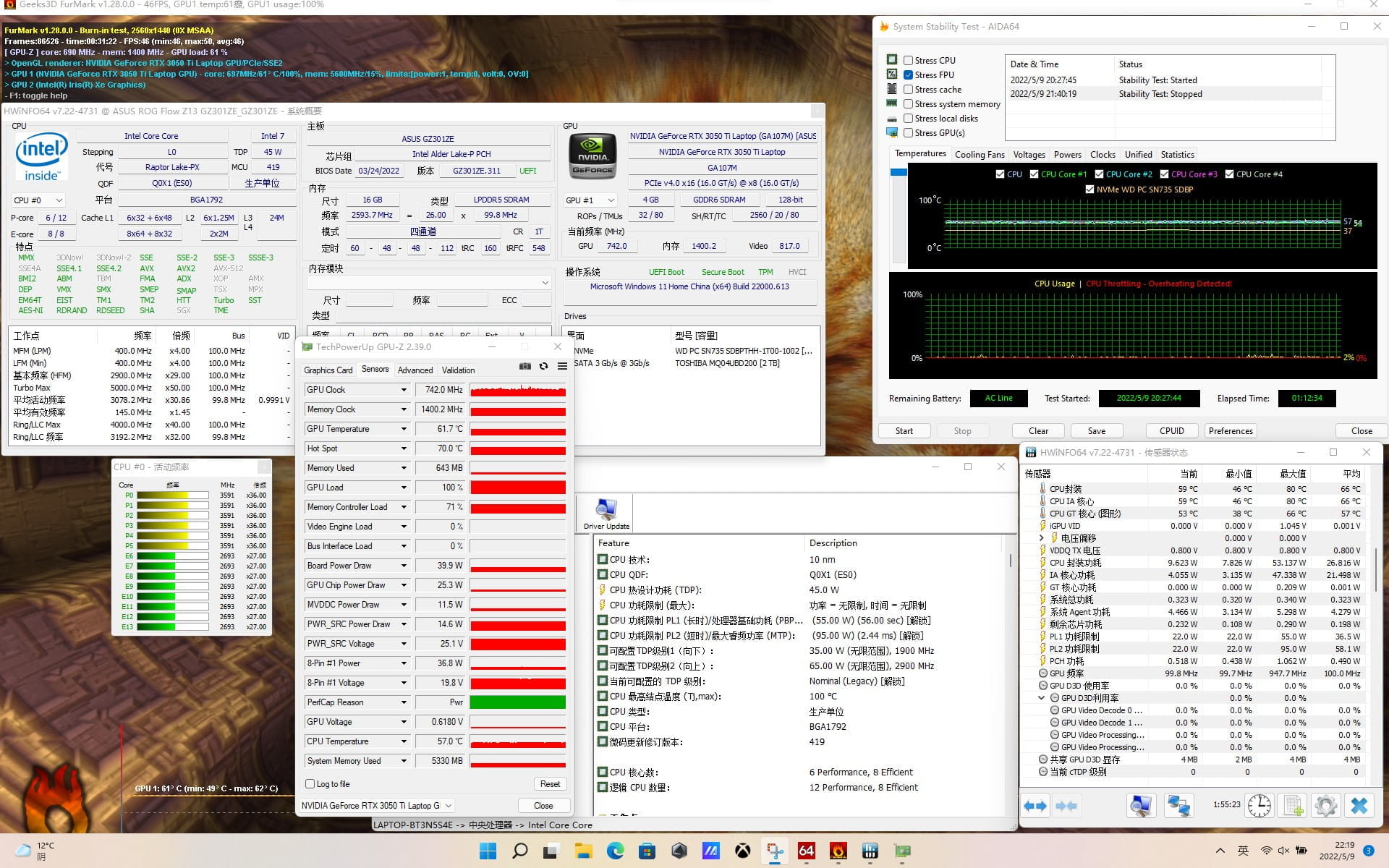Image resolution: width=1389 pixels, height=868 pixels.
Task: Click AIDA64 Save button
Action: (1097, 431)
